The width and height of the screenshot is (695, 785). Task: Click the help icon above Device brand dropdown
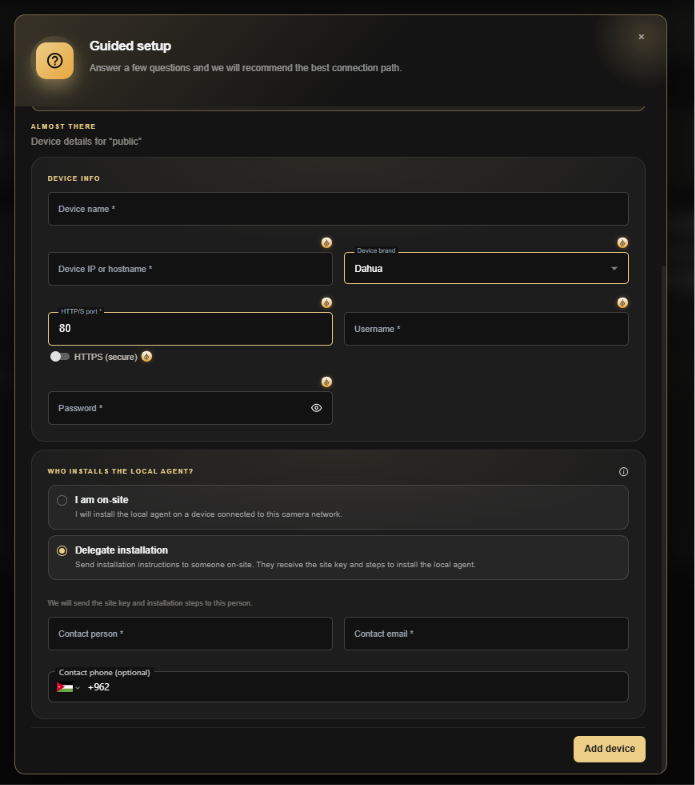click(x=622, y=243)
